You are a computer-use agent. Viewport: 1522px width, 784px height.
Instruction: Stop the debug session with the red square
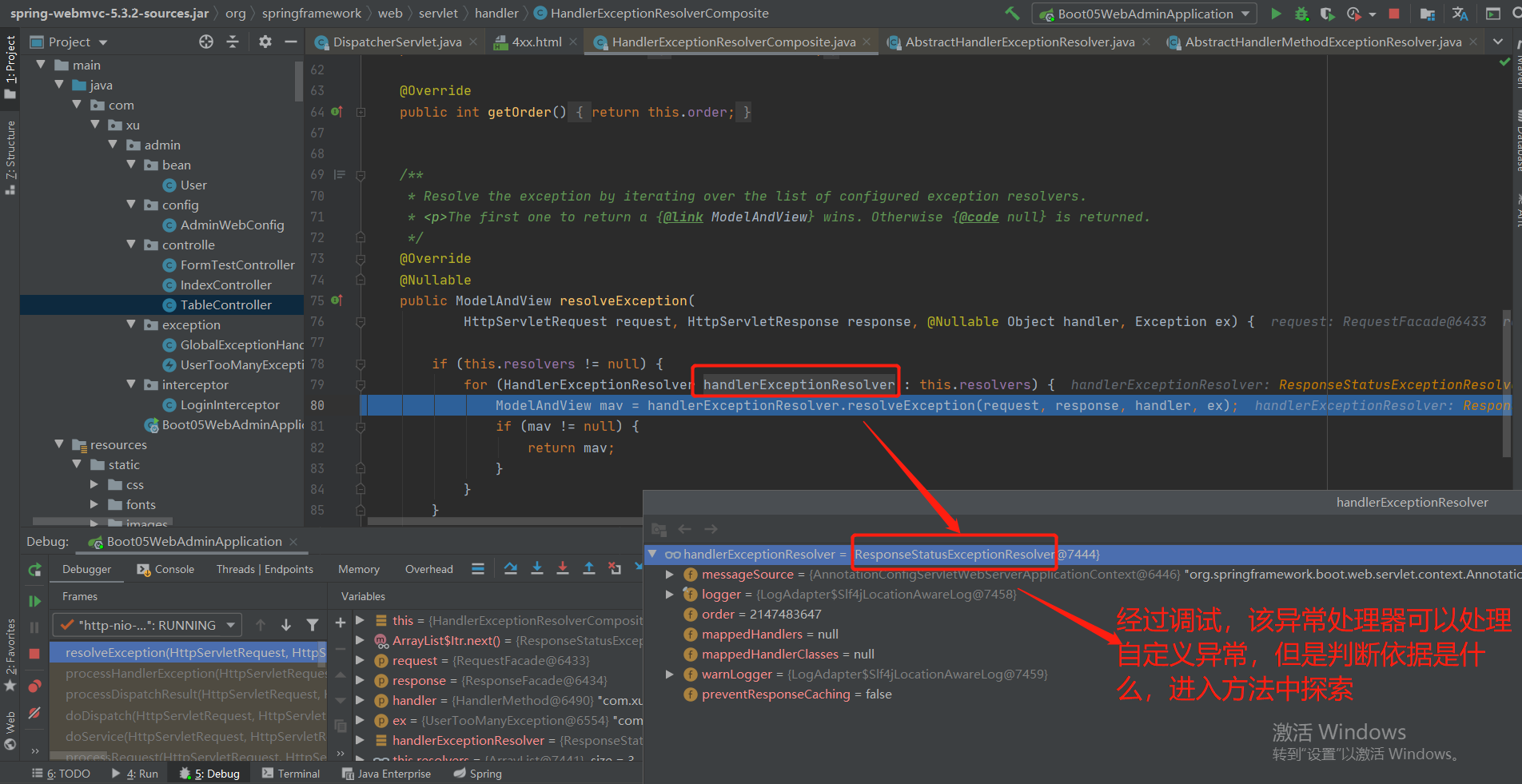pyautogui.click(x=34, y=654)
